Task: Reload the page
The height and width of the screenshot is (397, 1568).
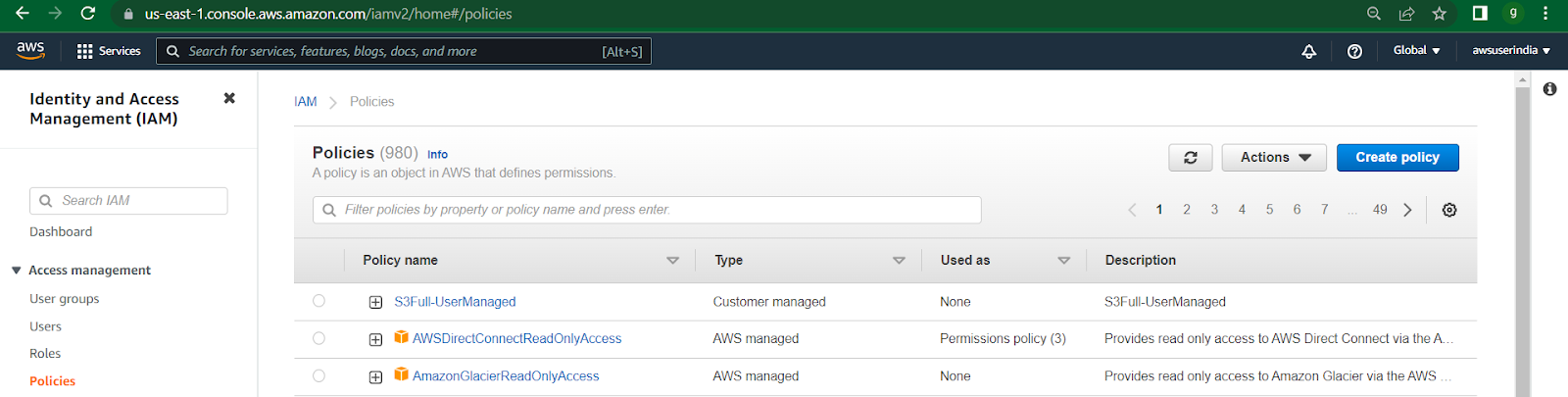Action: coord(88,14)
